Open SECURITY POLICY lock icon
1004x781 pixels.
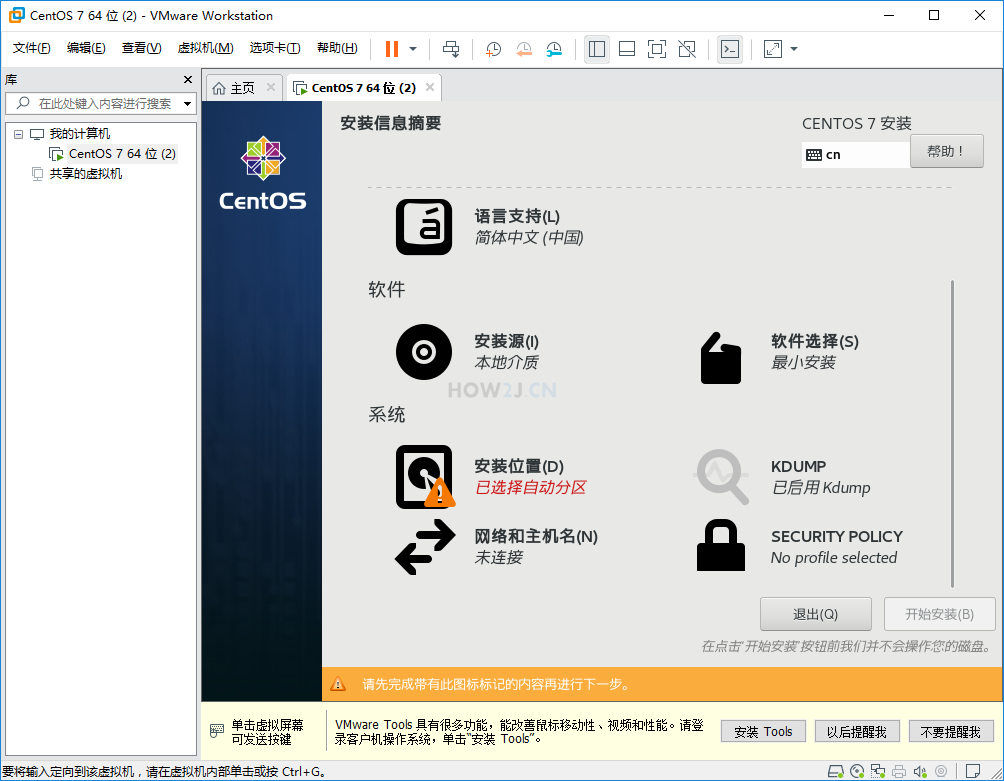click(x=721, y=545)
